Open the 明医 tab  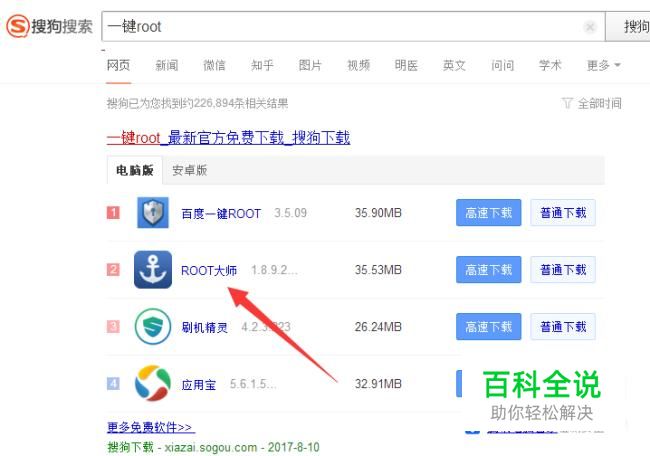coord(406,65)
